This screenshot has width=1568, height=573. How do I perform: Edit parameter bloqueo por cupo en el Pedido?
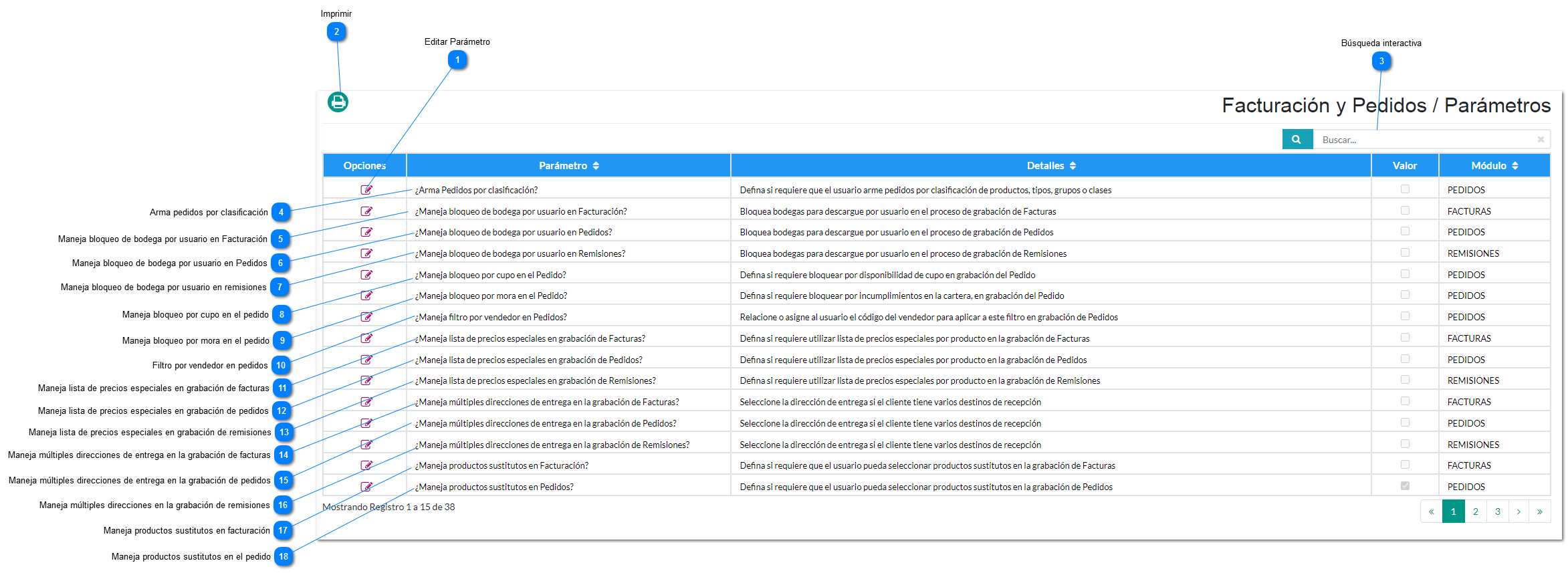click(x=366, y=275)
